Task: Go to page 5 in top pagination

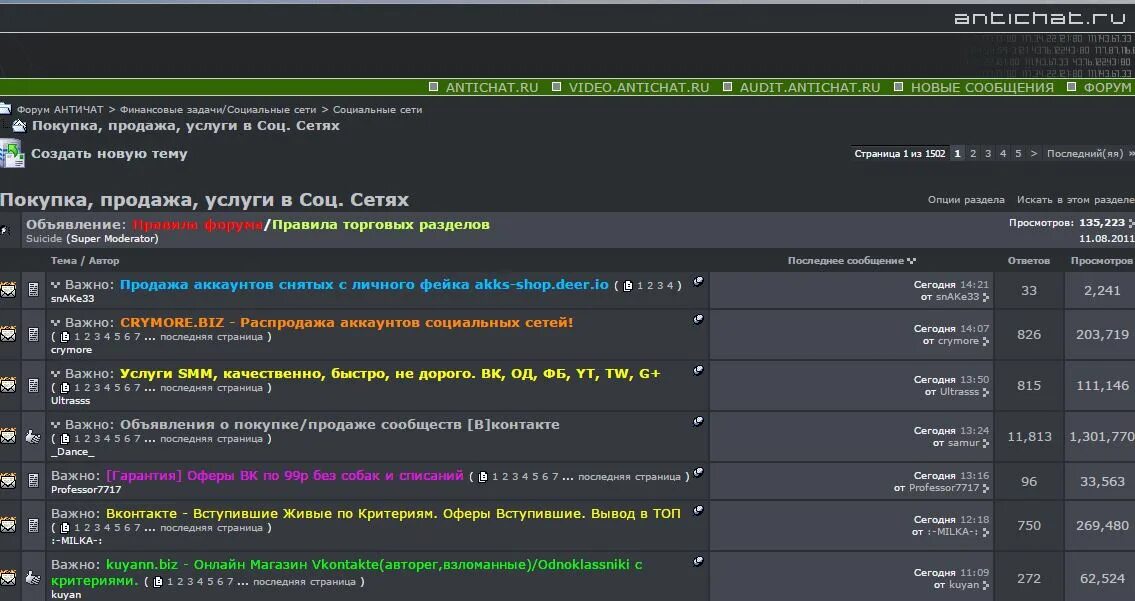Action: [x=1018, y=154]
